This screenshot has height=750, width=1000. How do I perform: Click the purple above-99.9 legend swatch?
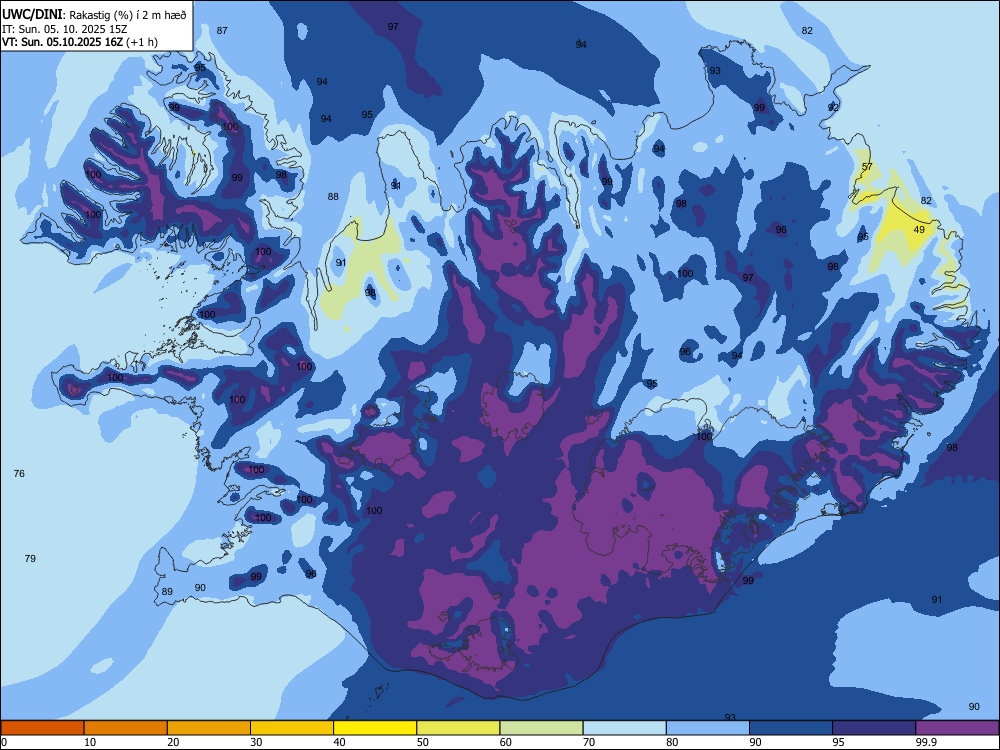pyautogui.click(x=957, y=728)
